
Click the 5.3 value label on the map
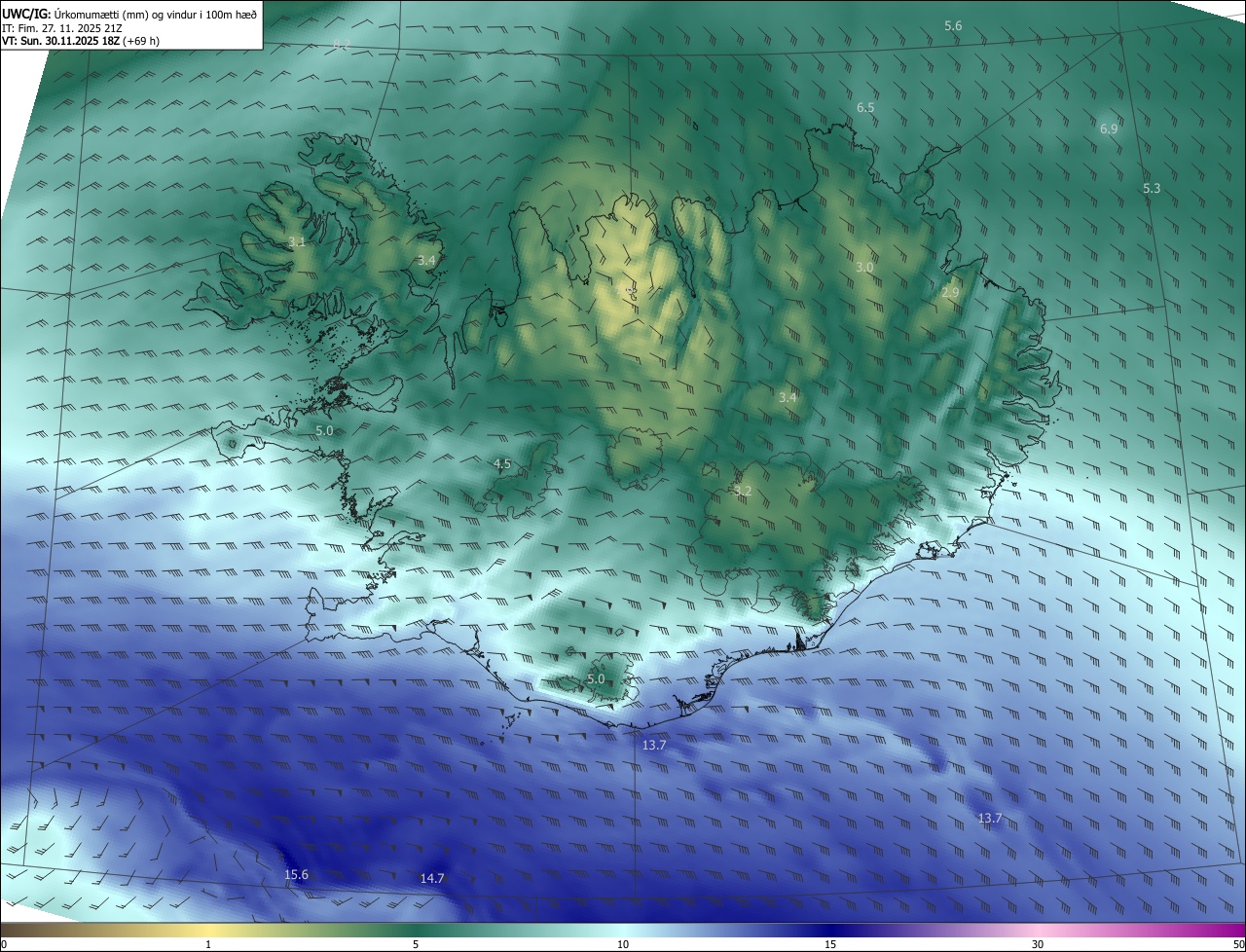[x=1152, y=188]
